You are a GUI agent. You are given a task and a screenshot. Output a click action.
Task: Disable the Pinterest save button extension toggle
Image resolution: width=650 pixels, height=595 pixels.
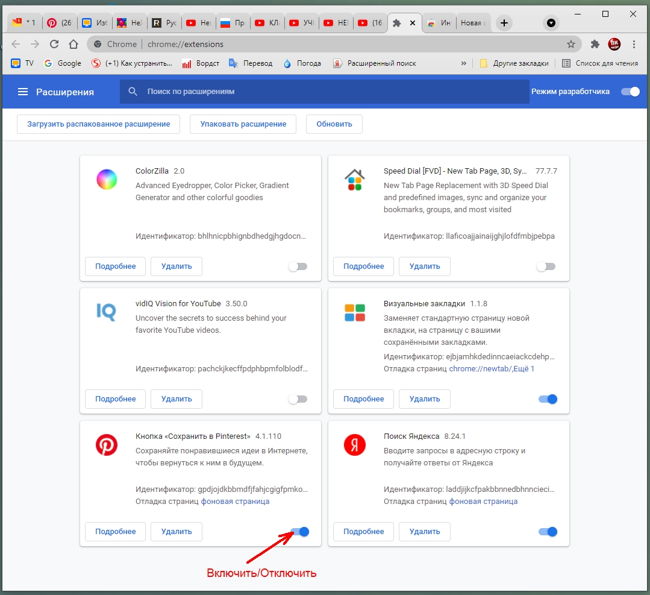(x=300, y=532)
